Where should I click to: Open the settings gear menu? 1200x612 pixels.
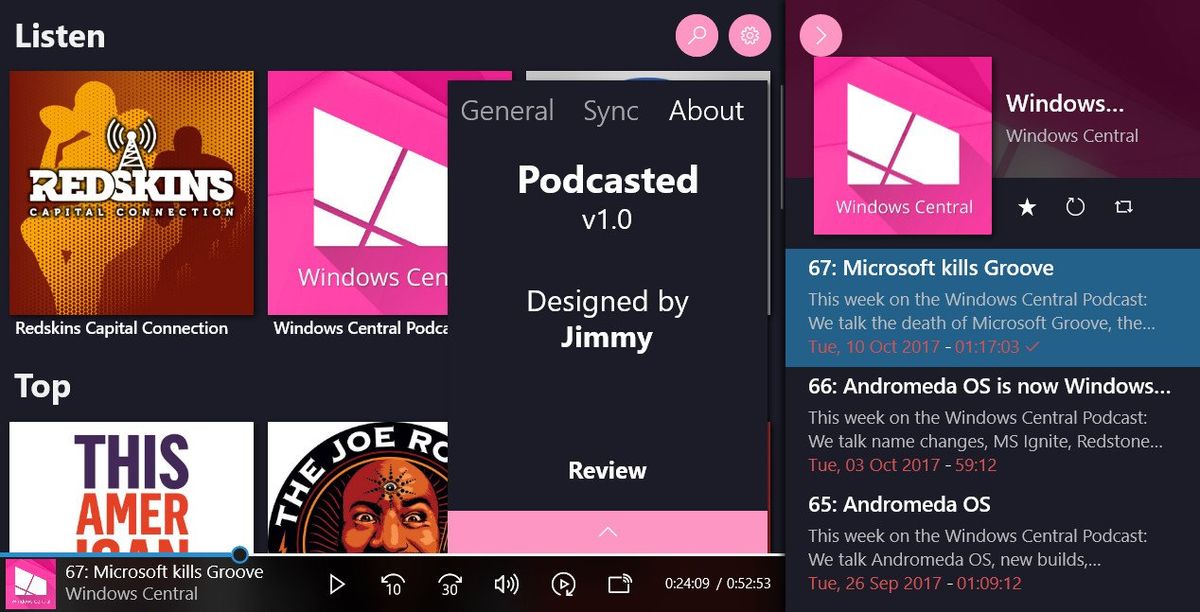(x=750, y=35)
